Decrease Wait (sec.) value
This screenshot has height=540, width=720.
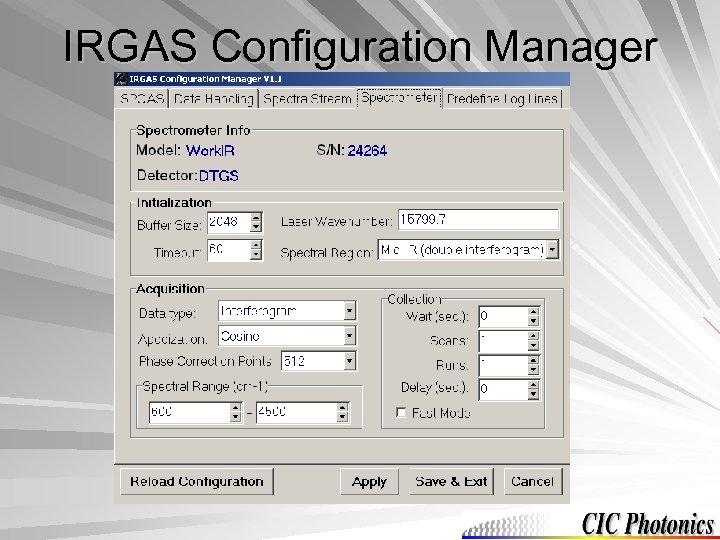pyautogui.click(x=533, y=321)
